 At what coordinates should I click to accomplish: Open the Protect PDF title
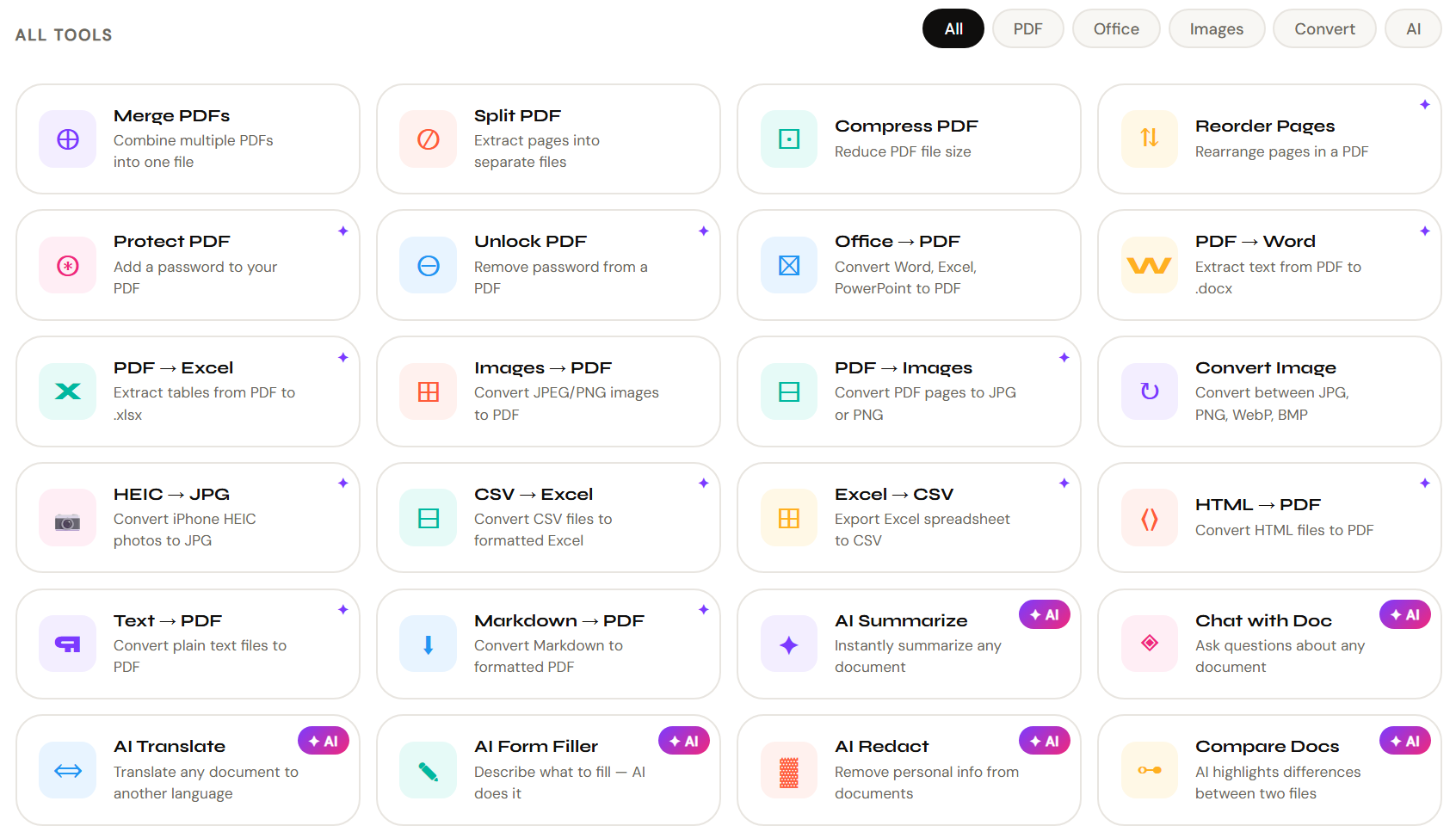(172, 241)
